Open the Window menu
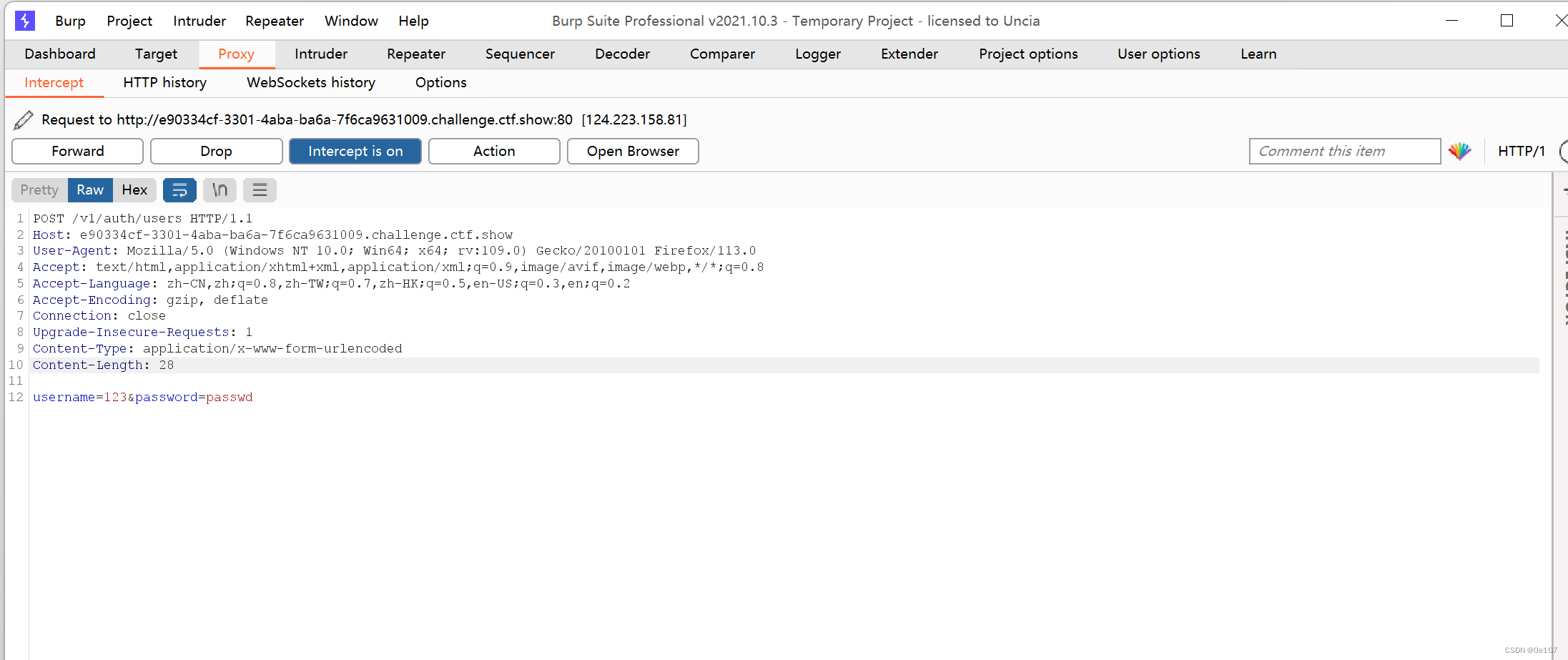Viewport: 1568px width, 660px height. click(x=351, y=21)
